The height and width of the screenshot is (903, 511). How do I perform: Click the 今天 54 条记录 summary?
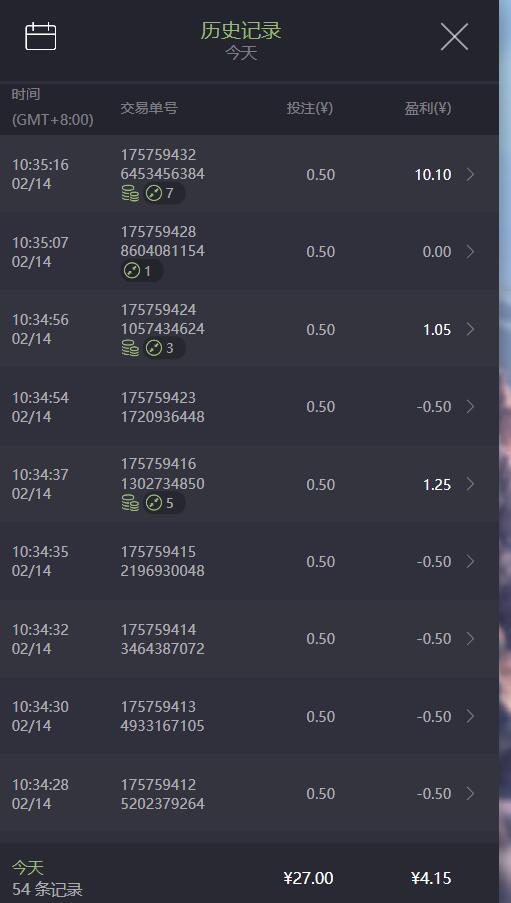click(47, 878)
